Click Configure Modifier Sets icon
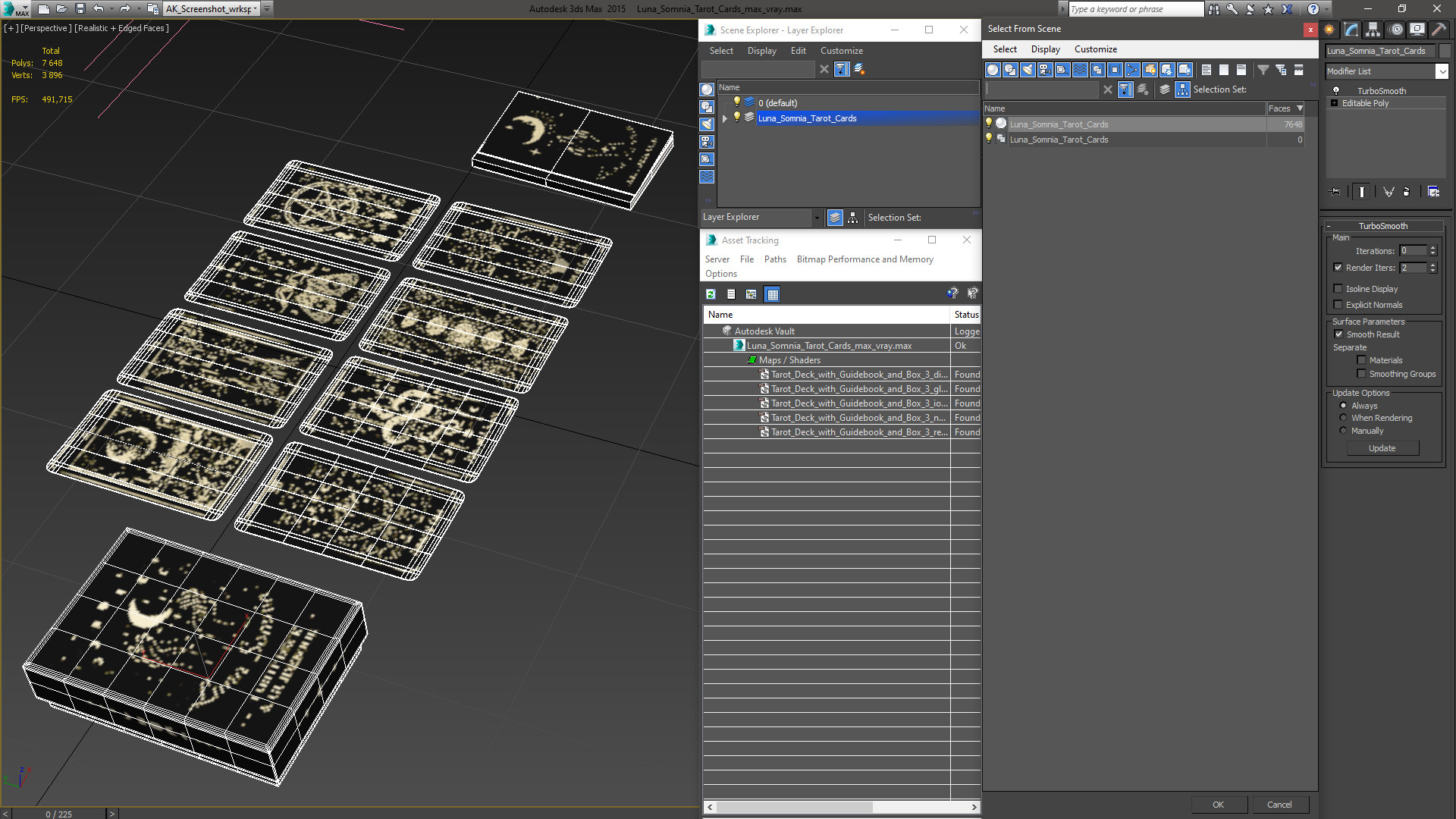1456x819 pixels. click(1433, 192)
